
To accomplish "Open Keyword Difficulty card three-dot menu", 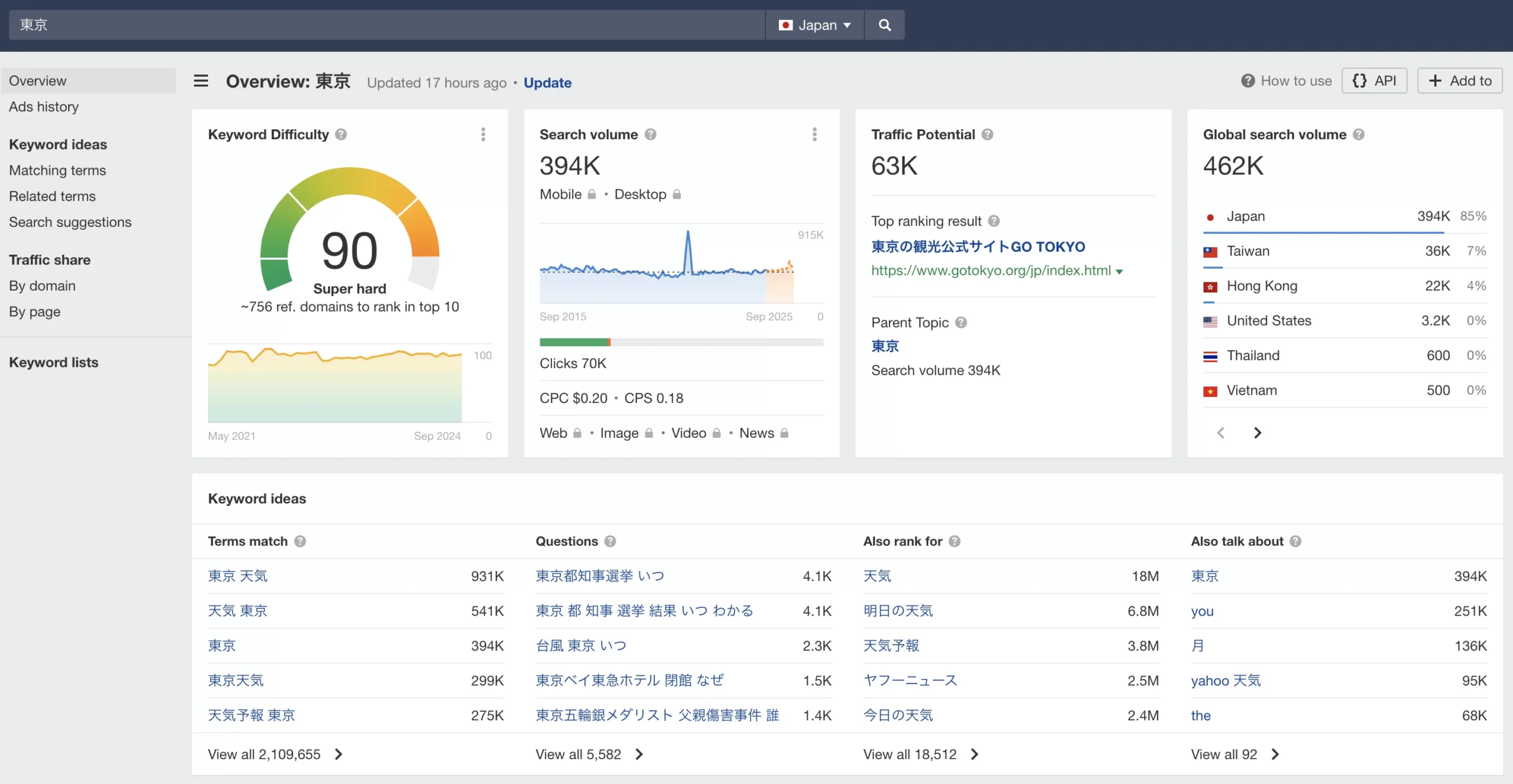I will [483, 135].
